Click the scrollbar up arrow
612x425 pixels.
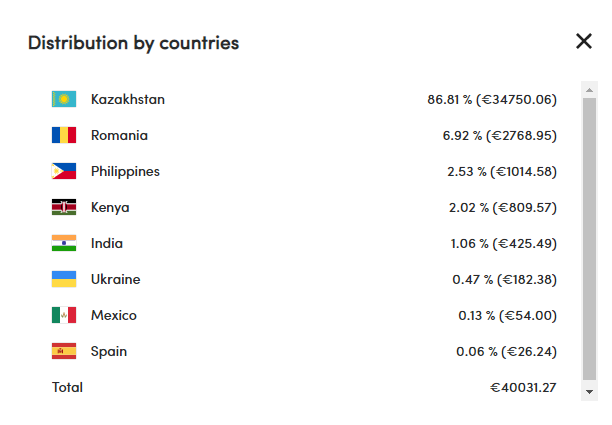tap(589, 90)
